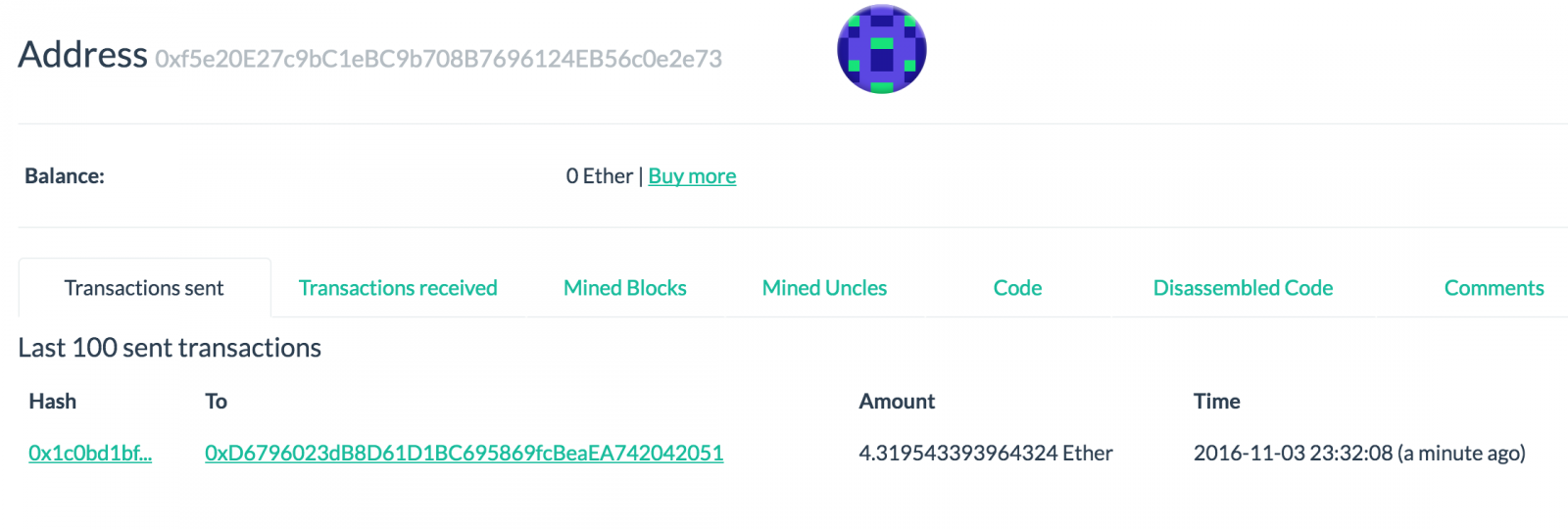
Task: Go to the Mined Uncles tab
Action: (x=824, y=288)
